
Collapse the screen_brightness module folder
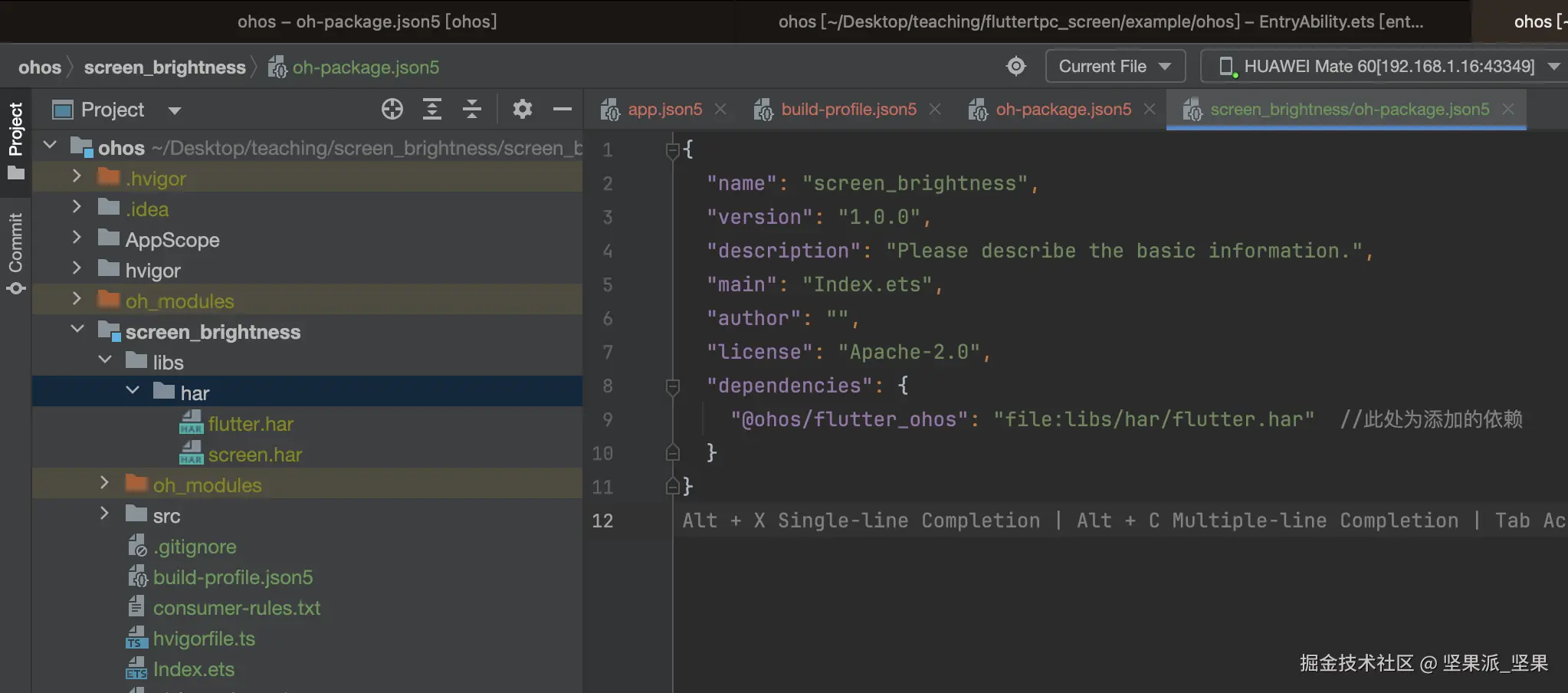click(77, 329)
